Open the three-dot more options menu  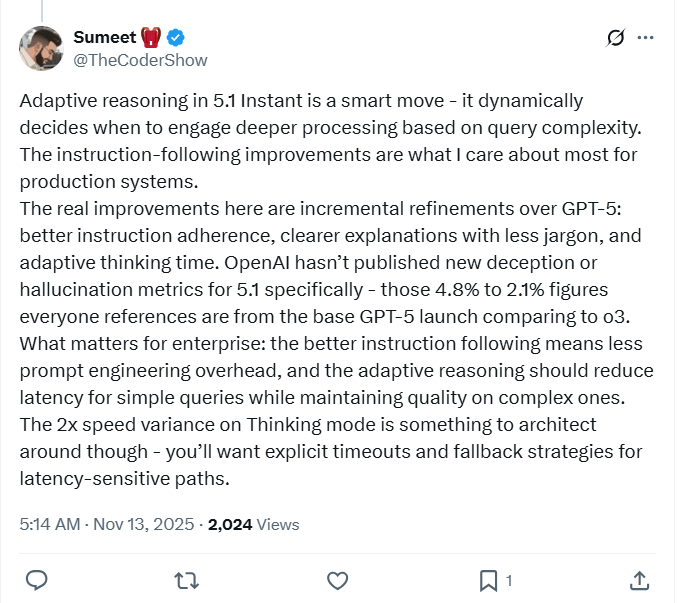pyautogui.click(x=646, y=39)
